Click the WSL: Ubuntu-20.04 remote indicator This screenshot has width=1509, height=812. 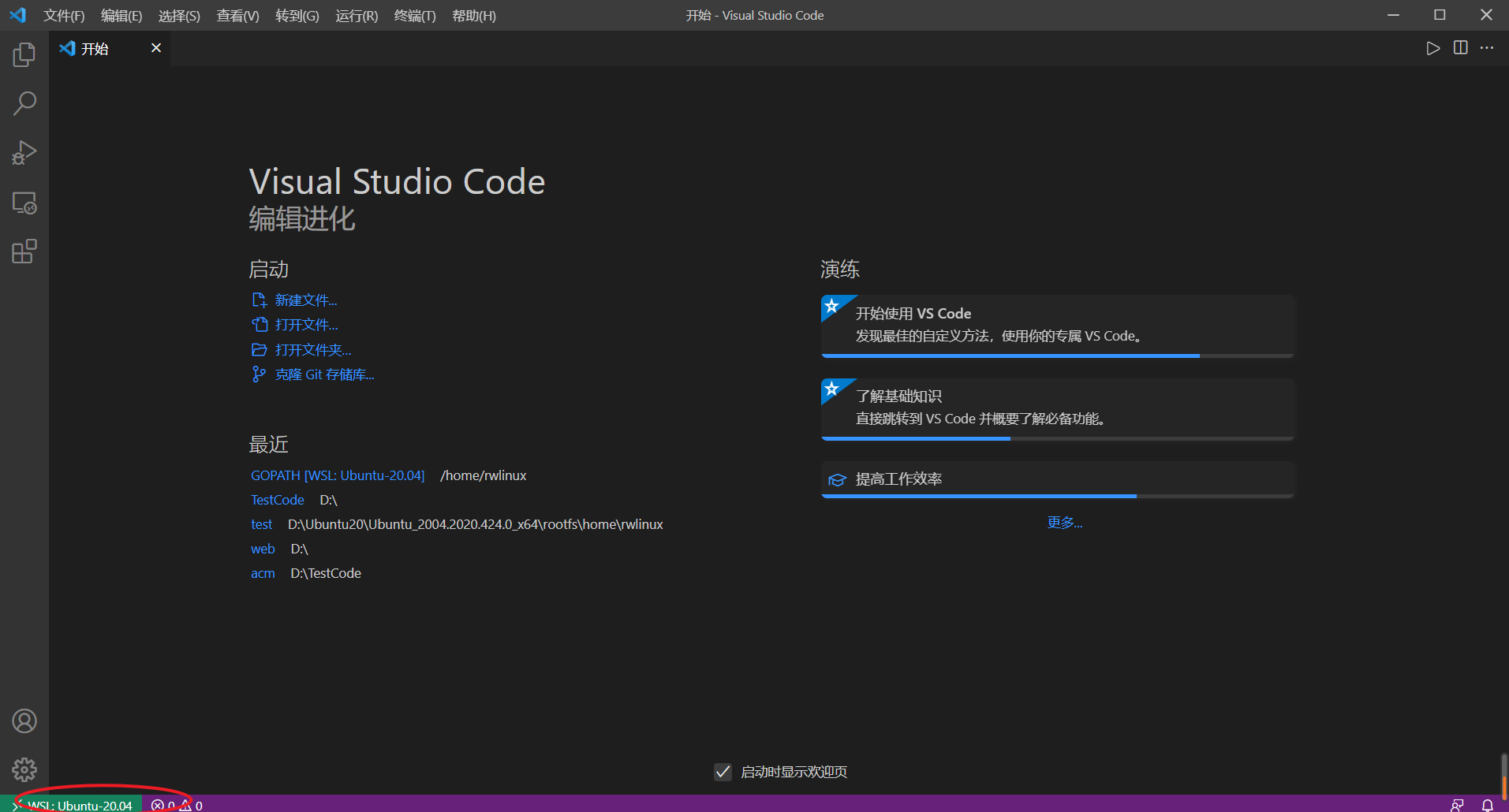[x=72, y=805]
